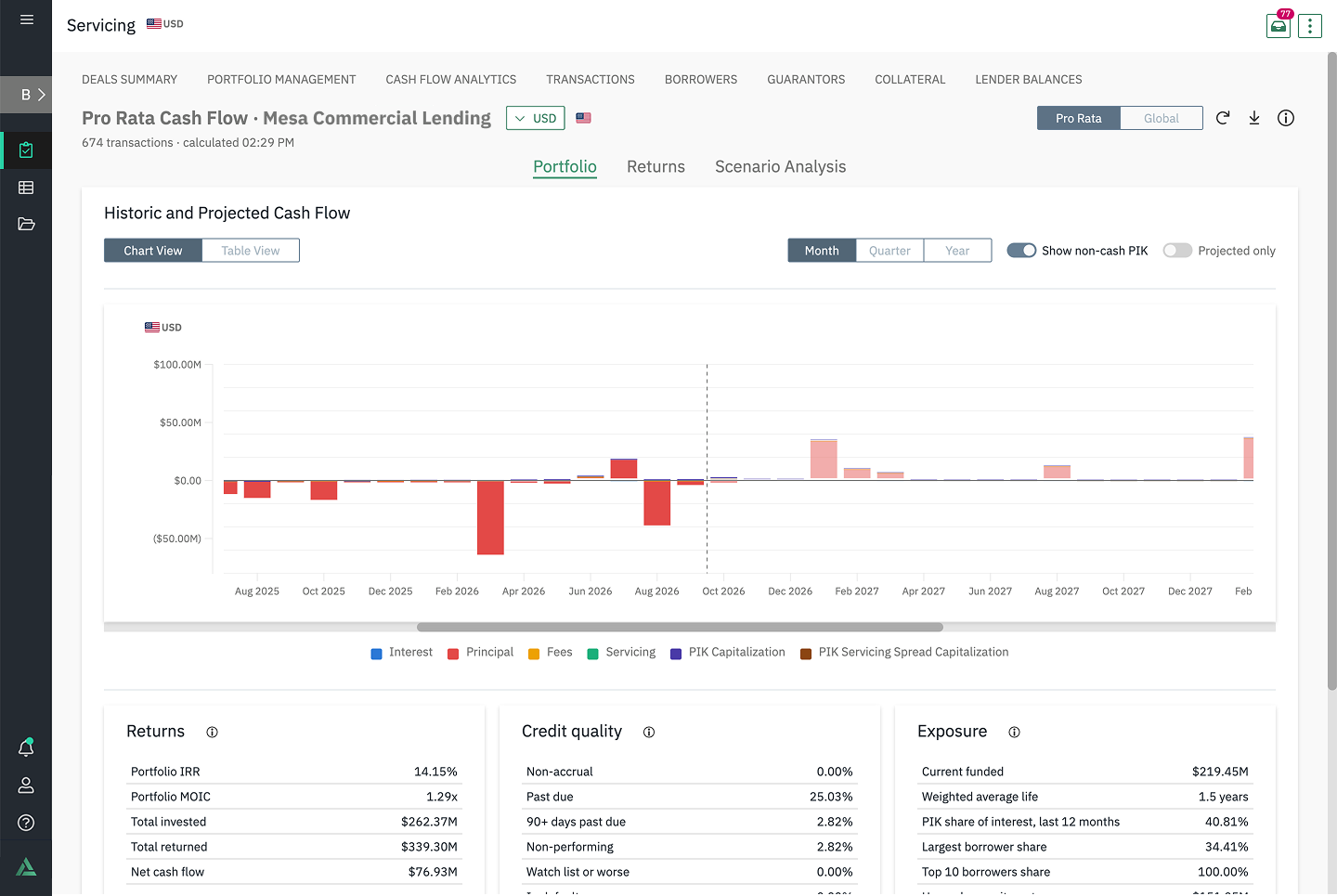Select Month period grouping
The image size is (1337, 896).
[x=822, y=251]
